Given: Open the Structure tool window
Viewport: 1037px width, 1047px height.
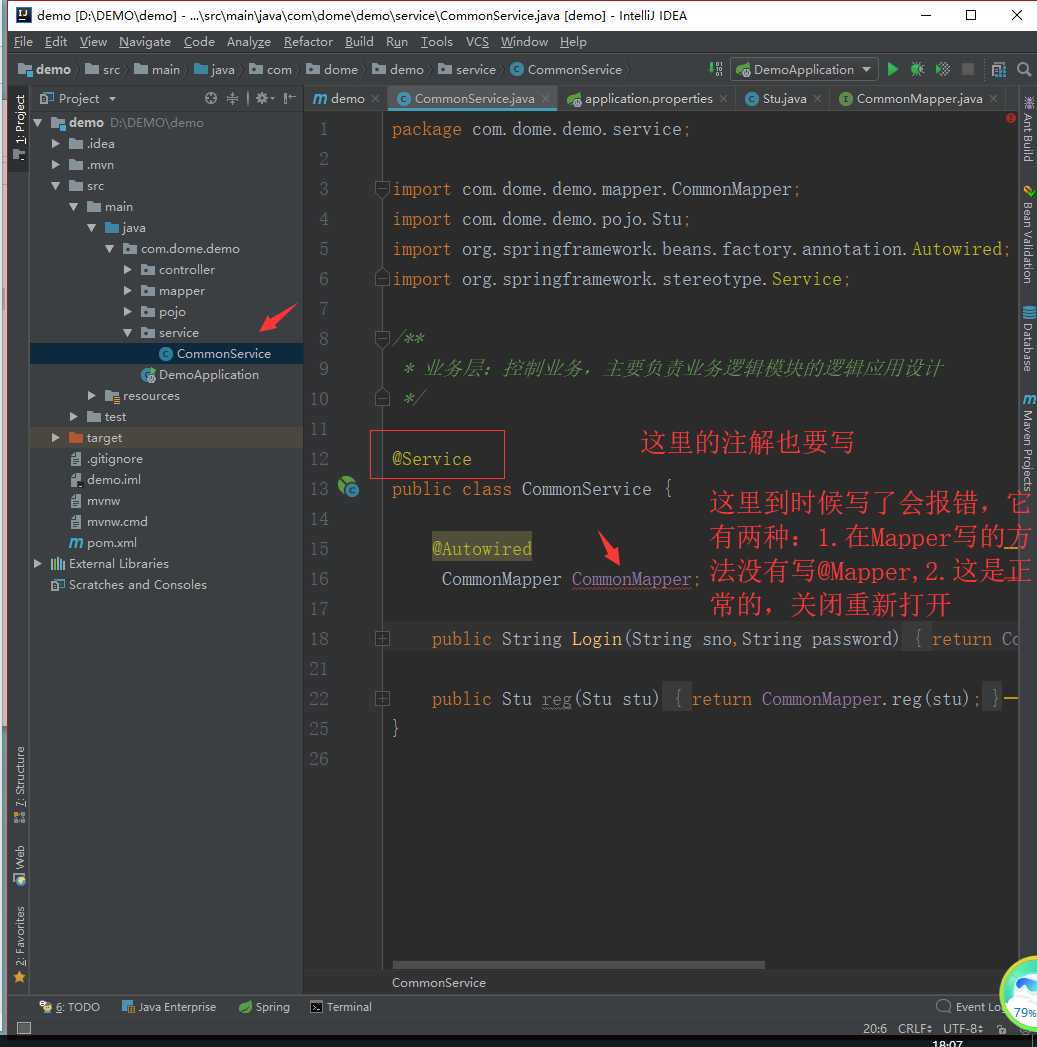Looking at the screenshot, I should coord(19,785).
